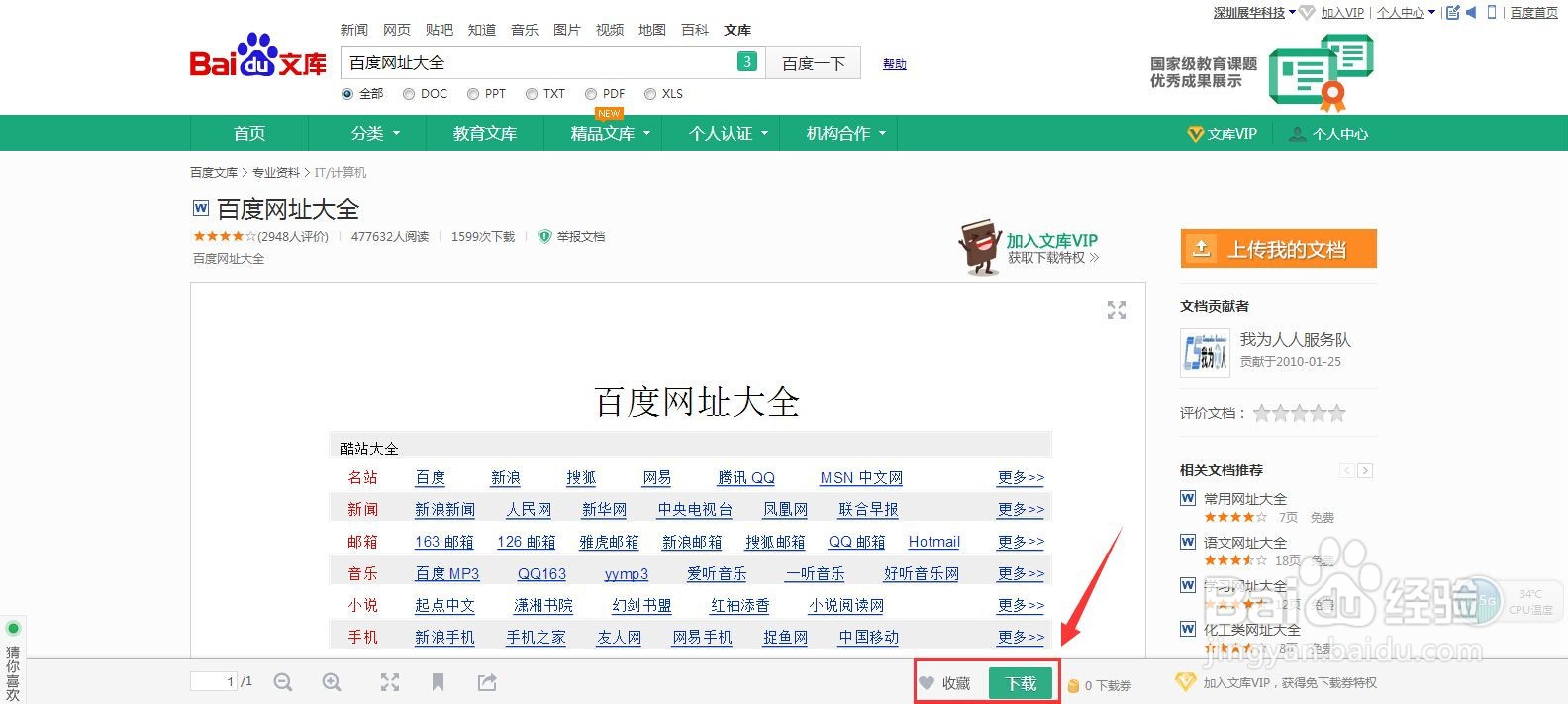Open the 帮助 help link
The width and height of the screenshot is (1568, 704).
pos(895,64)
